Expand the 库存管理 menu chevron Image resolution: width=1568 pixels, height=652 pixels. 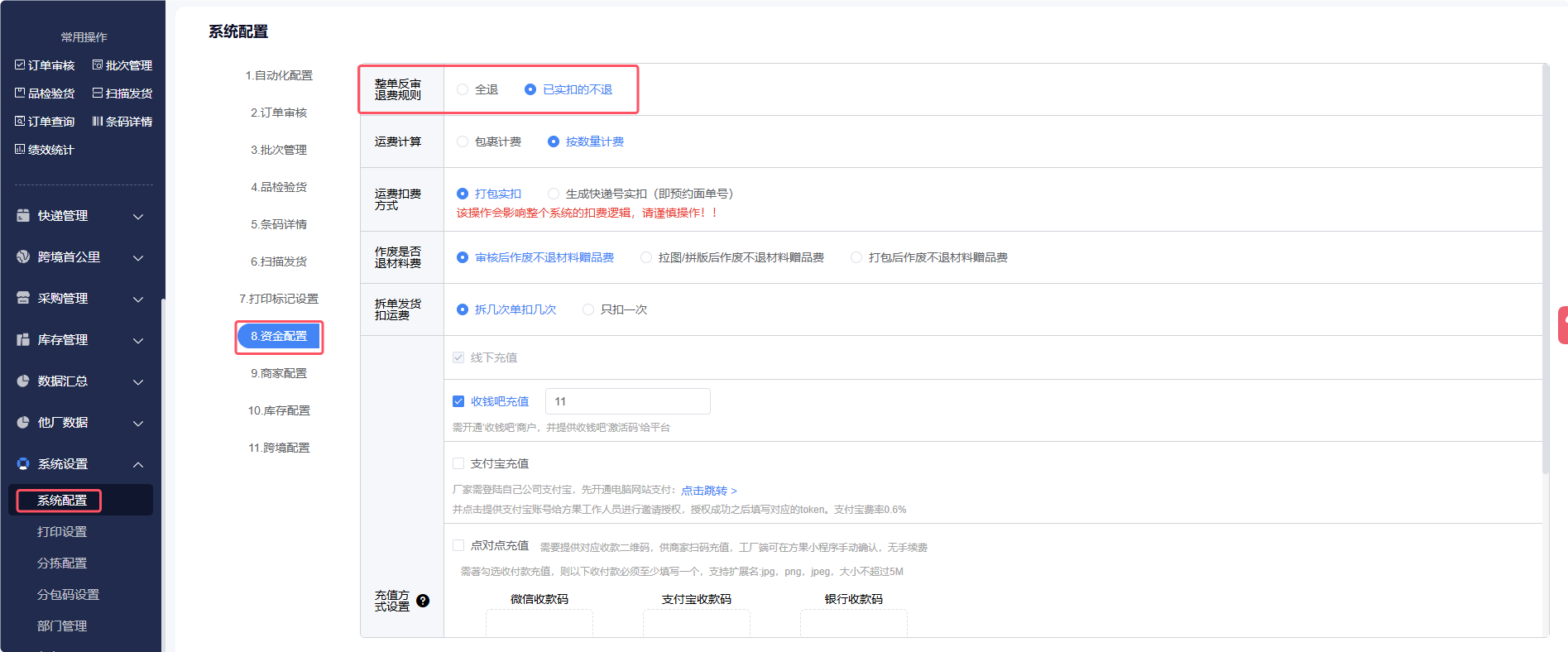[x=138, y=340]
